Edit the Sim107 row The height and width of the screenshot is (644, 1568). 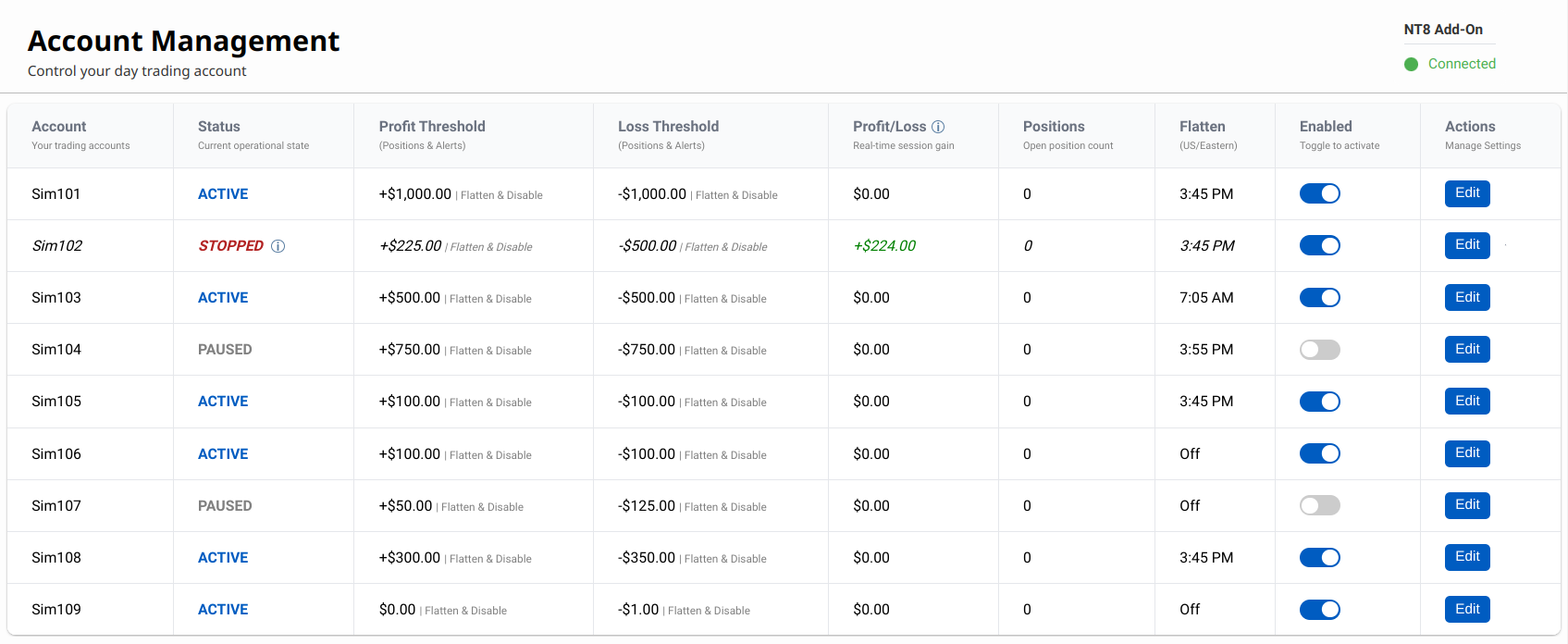point(1467,505)
